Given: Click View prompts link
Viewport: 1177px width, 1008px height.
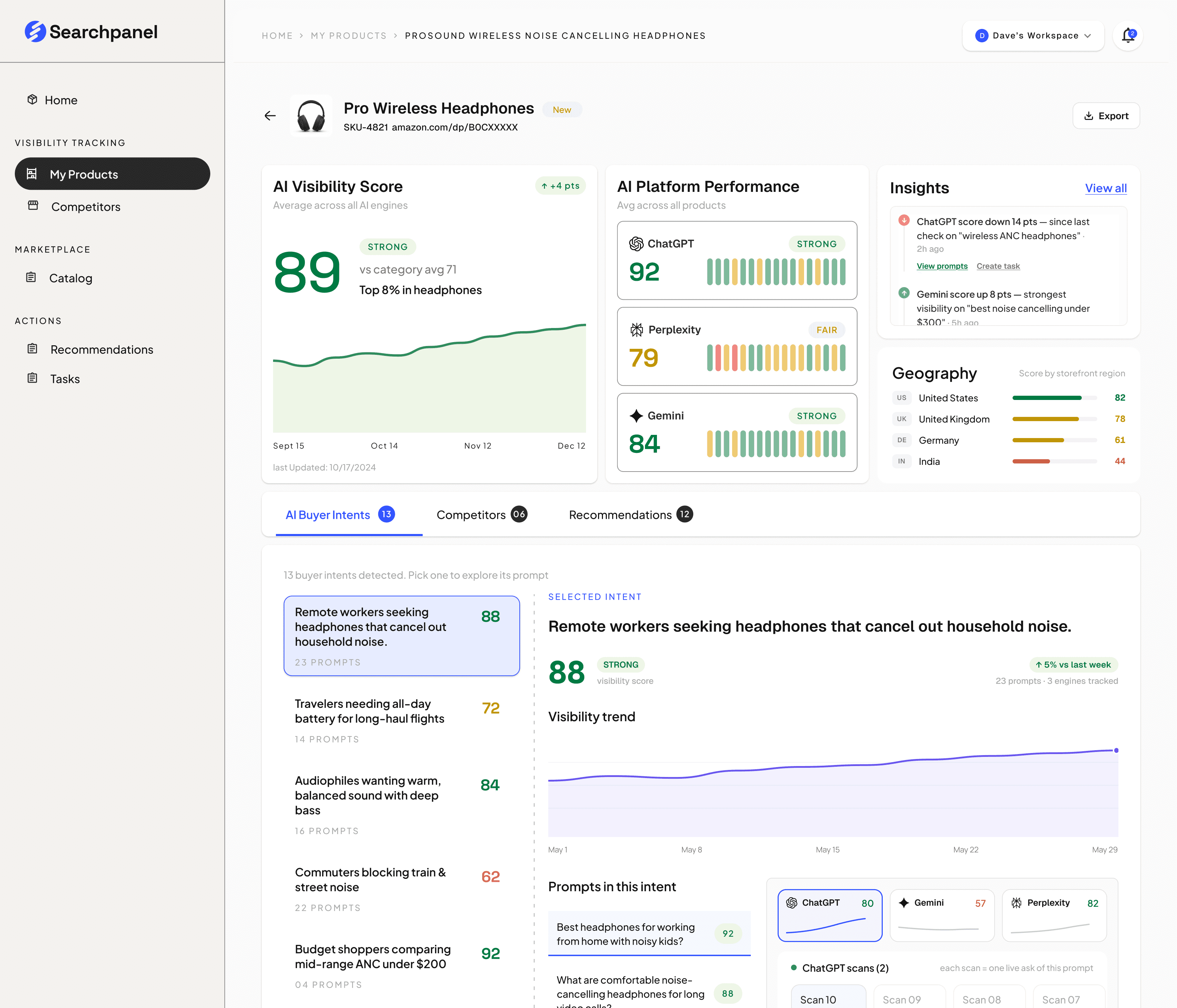Looking at the screenshot, I should click(x=942, y=266).
